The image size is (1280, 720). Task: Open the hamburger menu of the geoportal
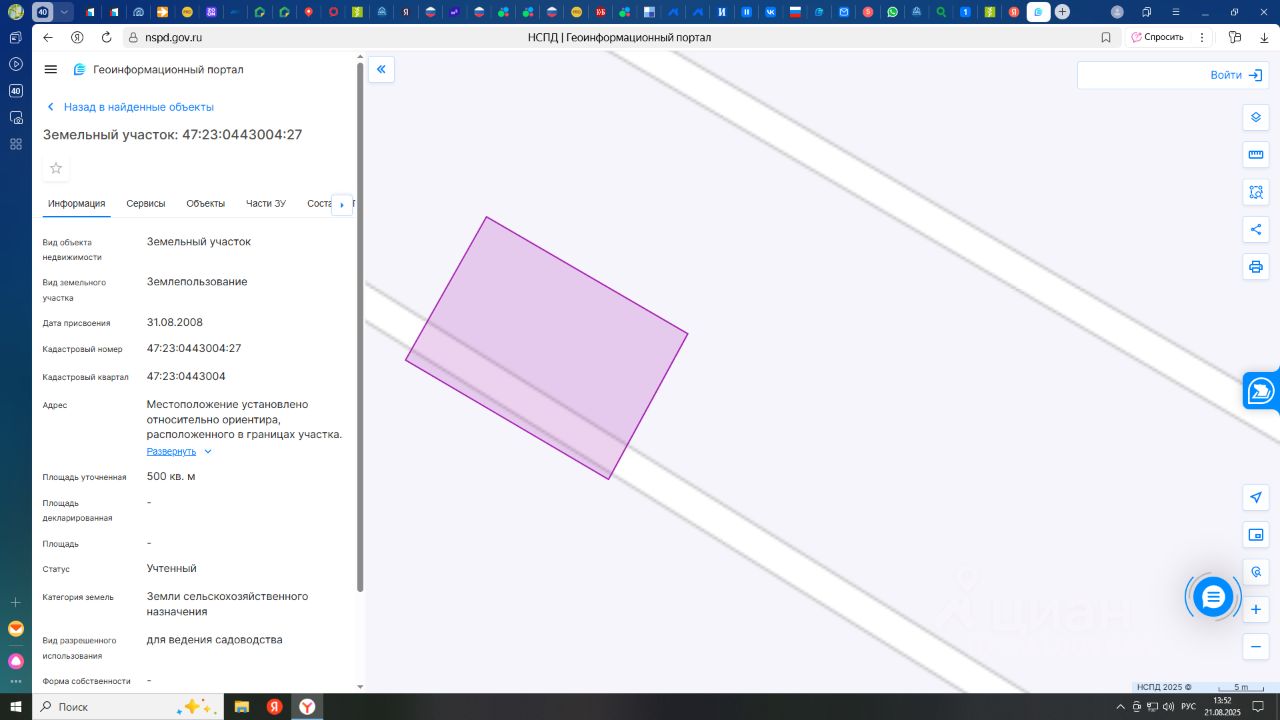51,69
